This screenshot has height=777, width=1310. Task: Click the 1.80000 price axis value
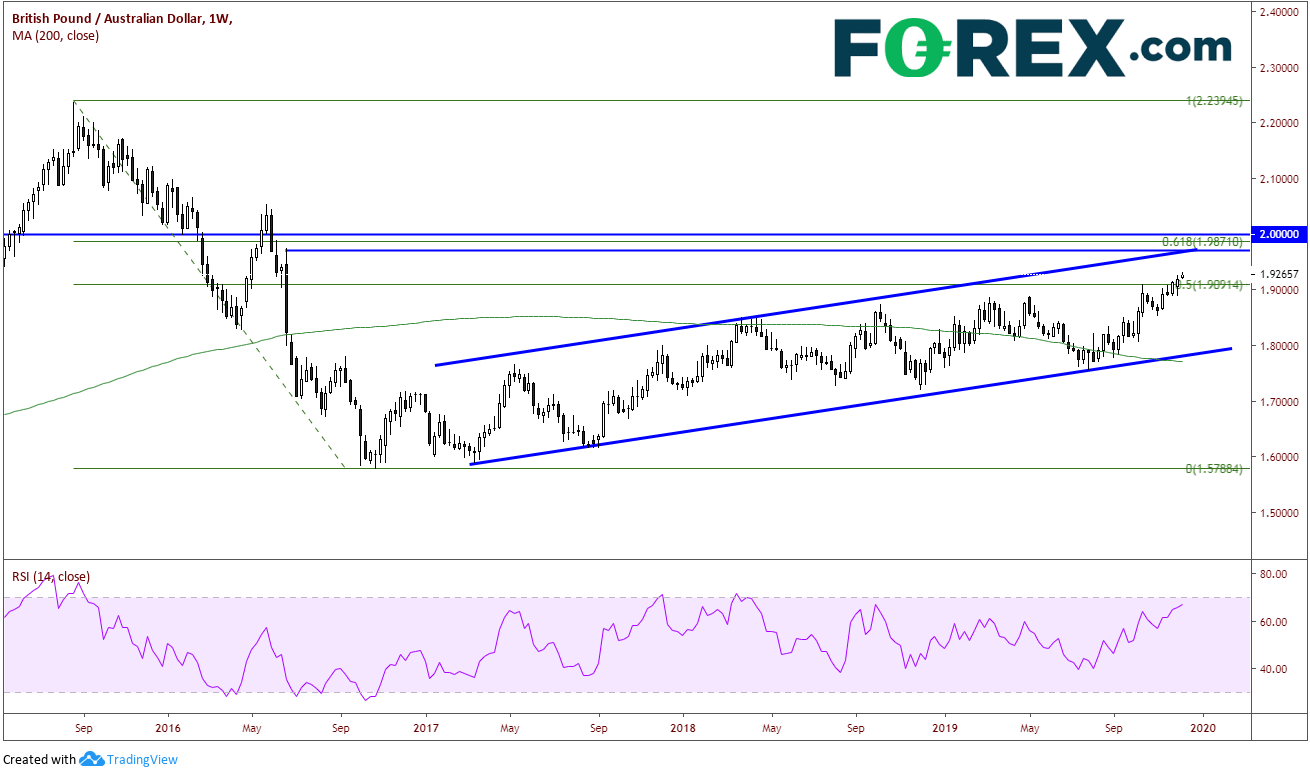click(1281, 346)
